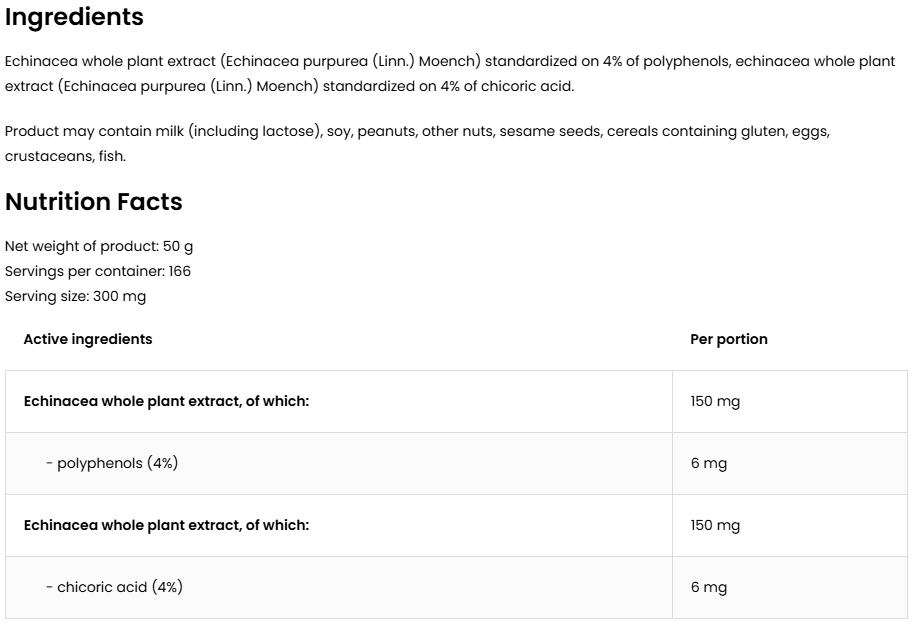Click 'Servings per container: 166' line
This screenshot has height=627, width=912.
coord(98,271)
